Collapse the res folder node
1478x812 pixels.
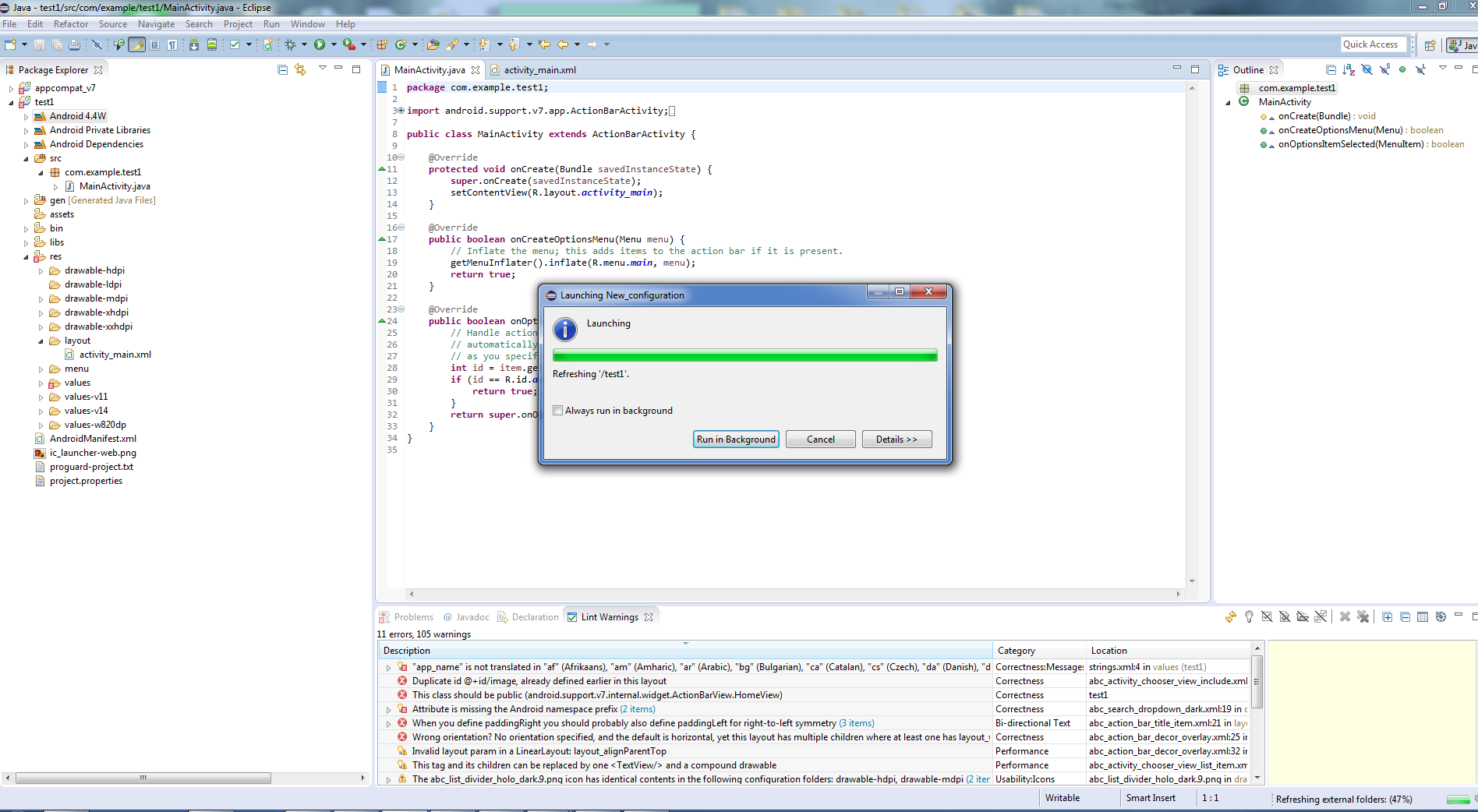26,257
